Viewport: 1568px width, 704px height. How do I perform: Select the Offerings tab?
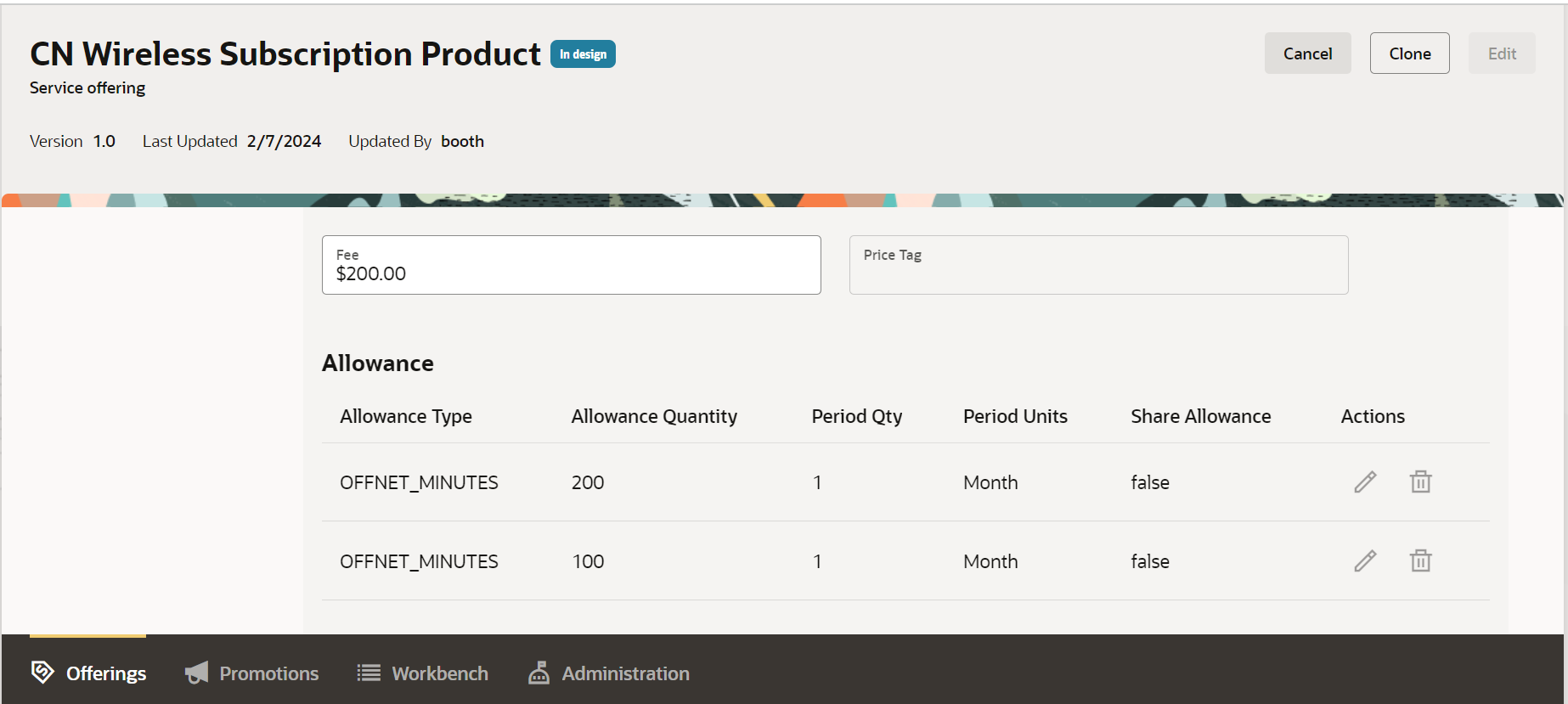pos(106,673)
